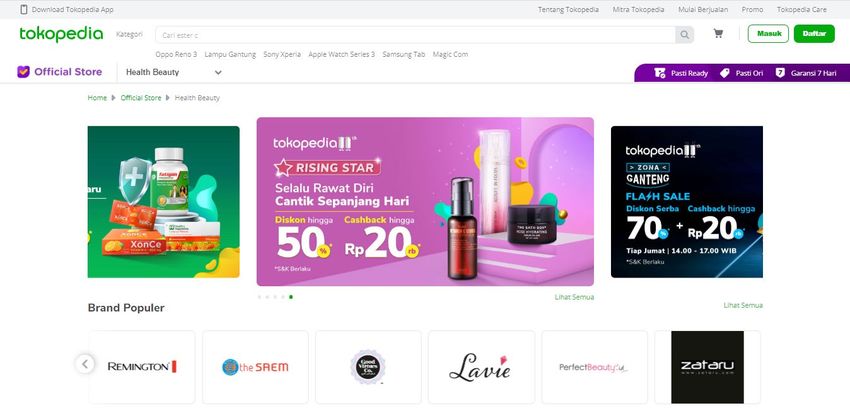
Task: Click Download Tokopedia App link
Action: point(73,9)
